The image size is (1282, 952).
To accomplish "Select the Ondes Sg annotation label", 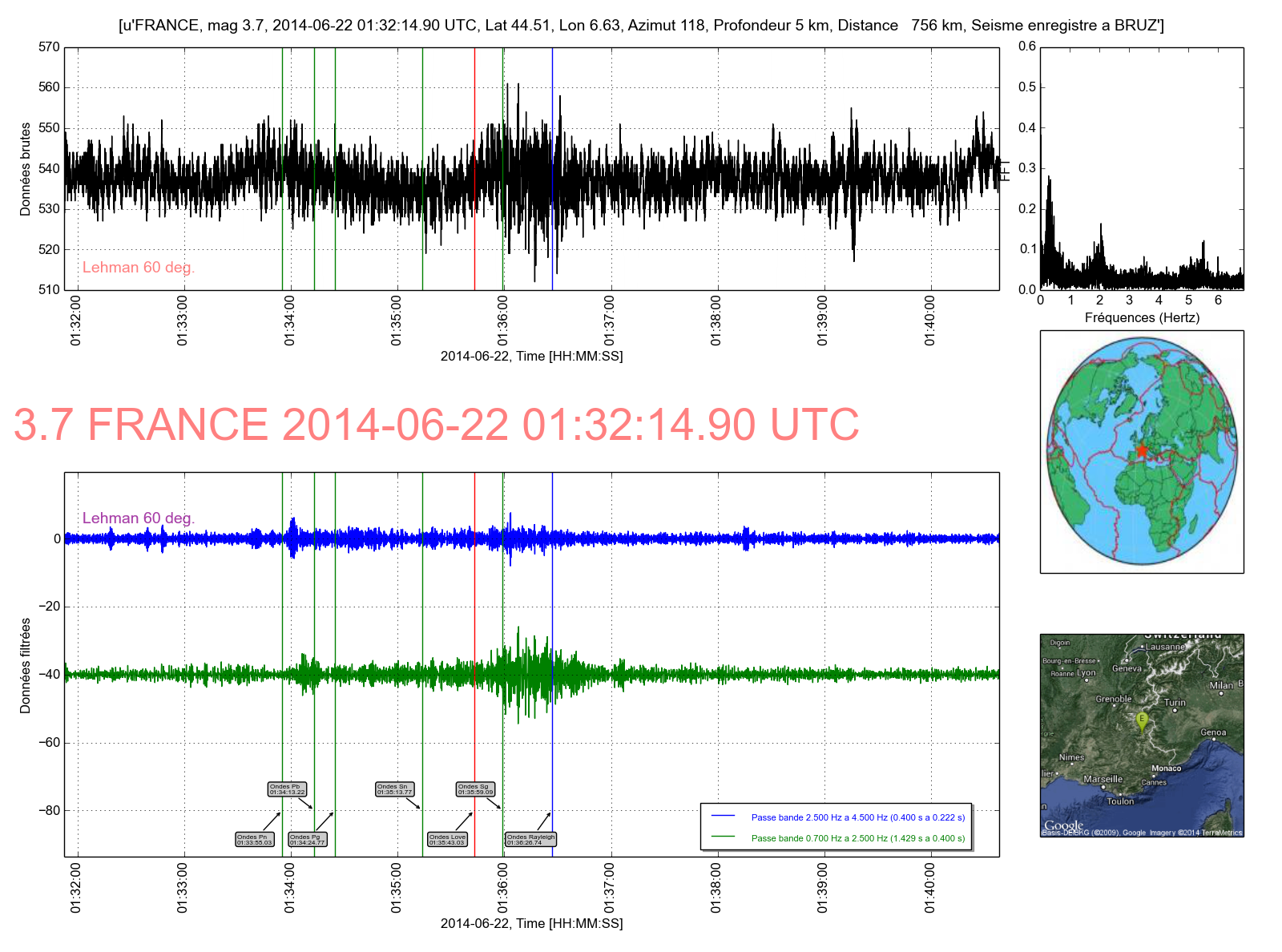I will coord(475,789).
